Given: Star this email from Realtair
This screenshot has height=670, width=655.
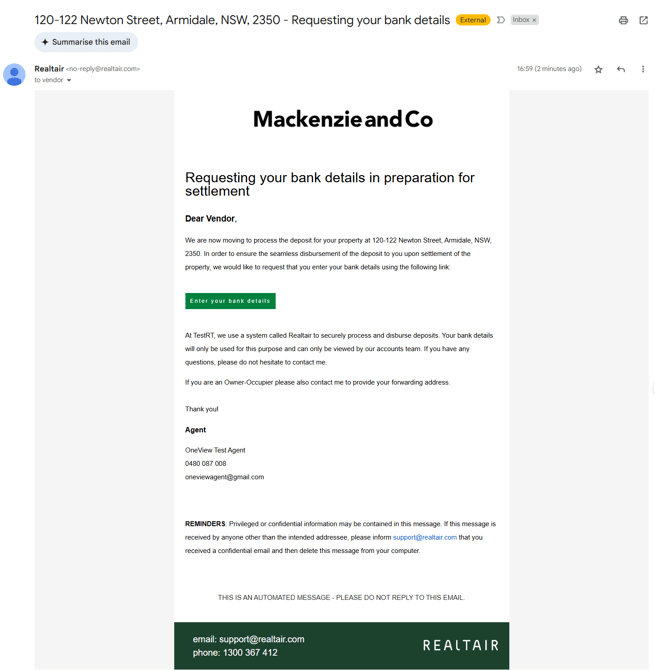Looking at the screenshot, I should (598, 69).
